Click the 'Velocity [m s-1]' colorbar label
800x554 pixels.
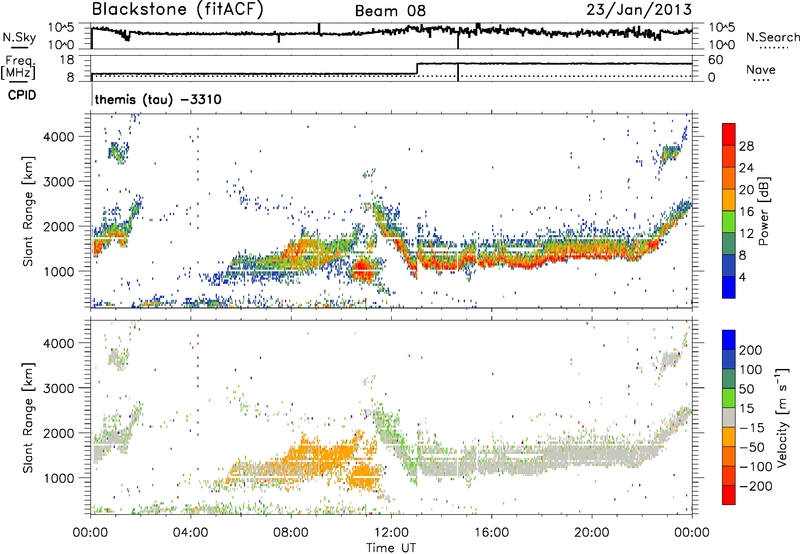[x=782, y=417]
